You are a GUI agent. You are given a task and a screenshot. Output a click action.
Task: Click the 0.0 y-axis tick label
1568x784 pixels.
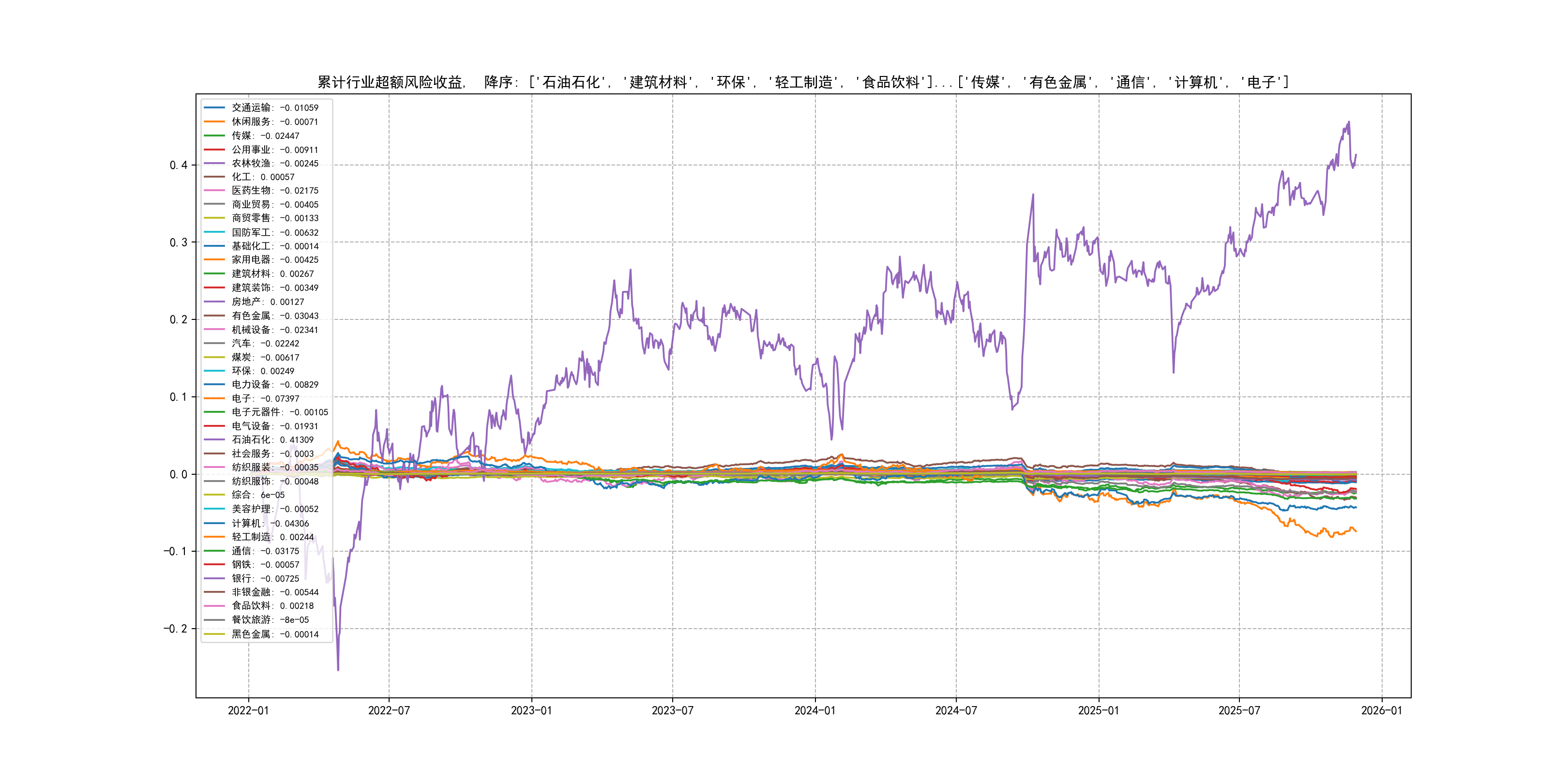[179, 474]
